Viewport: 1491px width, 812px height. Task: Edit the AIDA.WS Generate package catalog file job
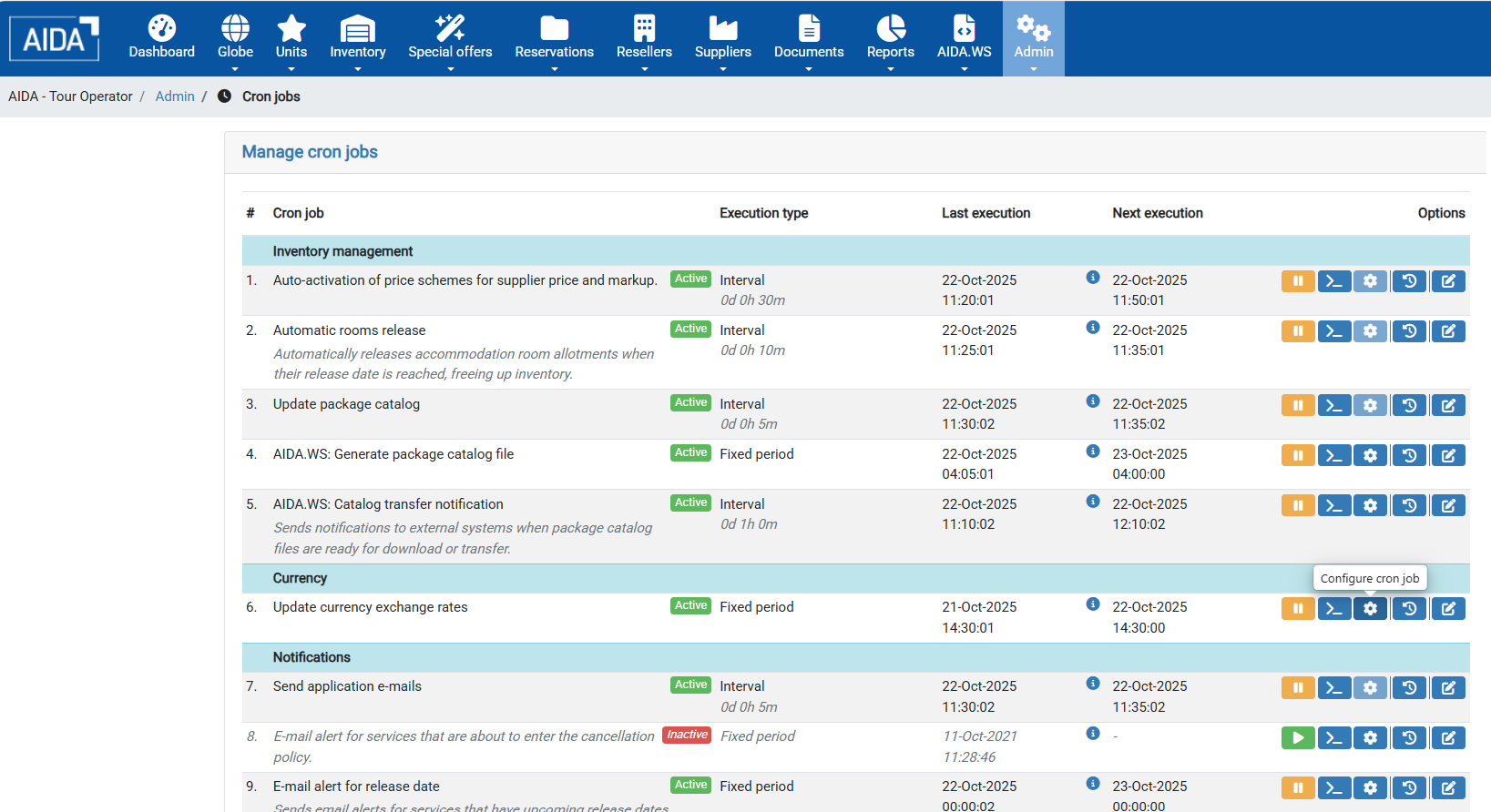1448,455
